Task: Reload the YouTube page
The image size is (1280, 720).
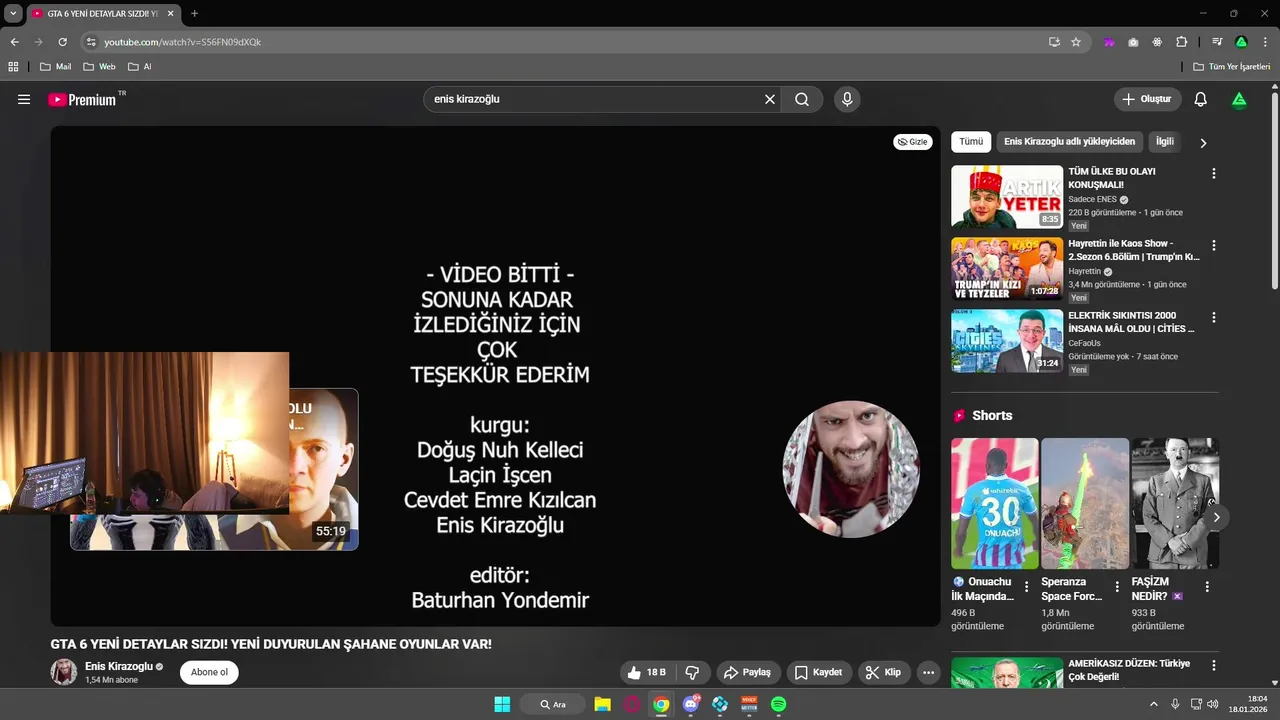Action: pos(62,42)
